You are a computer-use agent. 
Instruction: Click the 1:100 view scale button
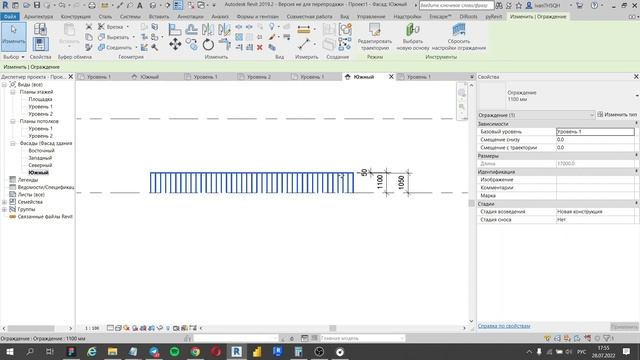[x=92, y=328]
